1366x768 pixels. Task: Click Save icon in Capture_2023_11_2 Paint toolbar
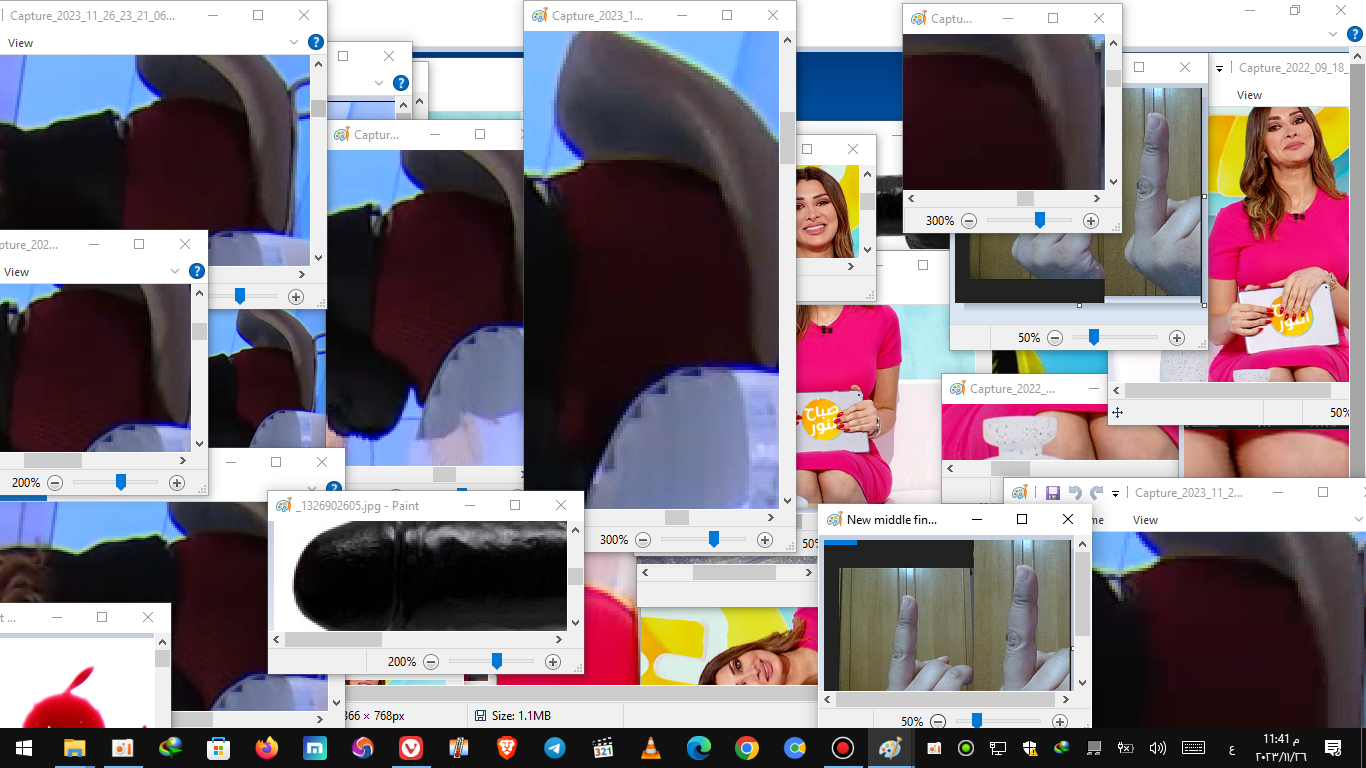1052,493
